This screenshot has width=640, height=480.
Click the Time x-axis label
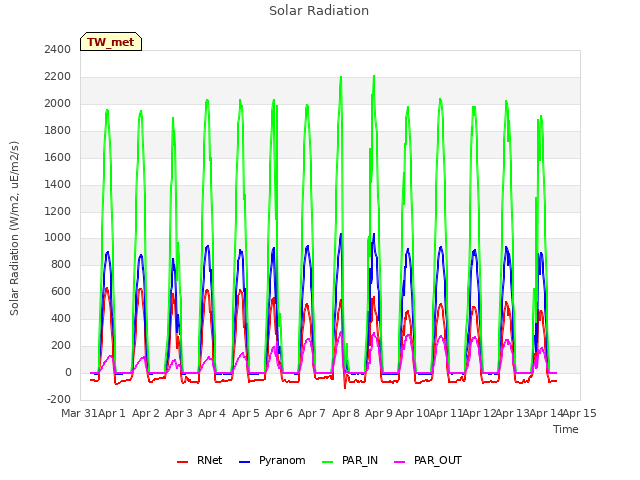(566, 429)
